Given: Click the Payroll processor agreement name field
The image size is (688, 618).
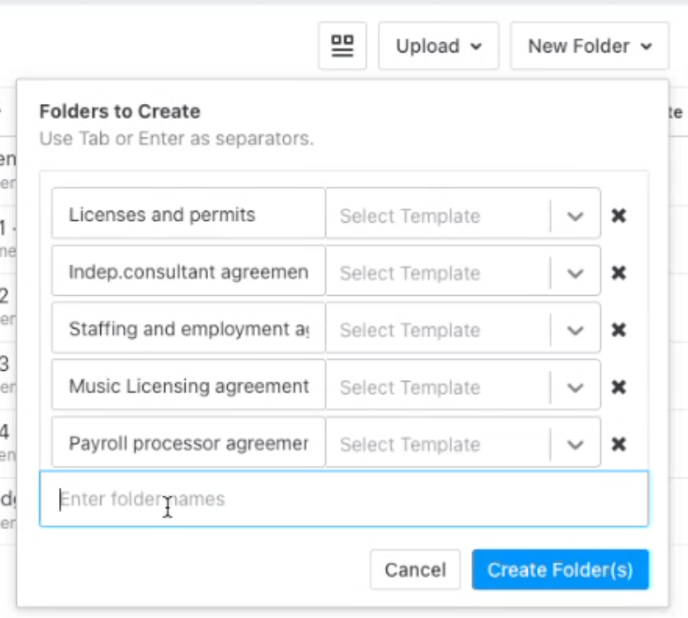Looking at the screenshot, I should [188, 444].
